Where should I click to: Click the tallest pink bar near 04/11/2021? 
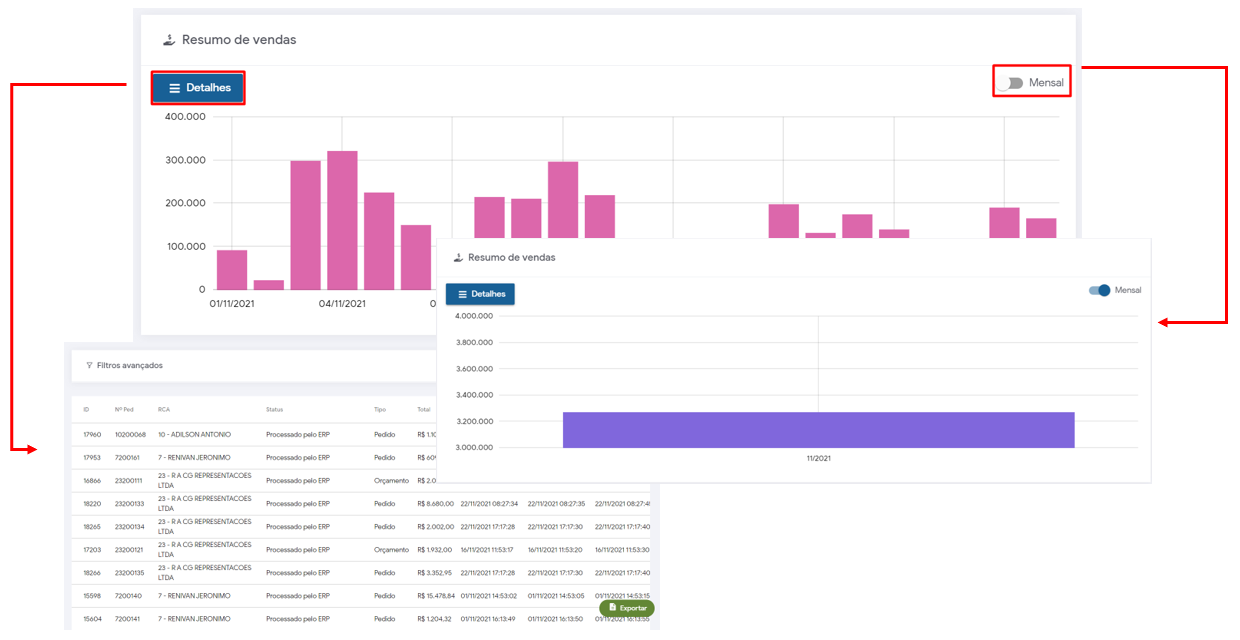point(342,220)
